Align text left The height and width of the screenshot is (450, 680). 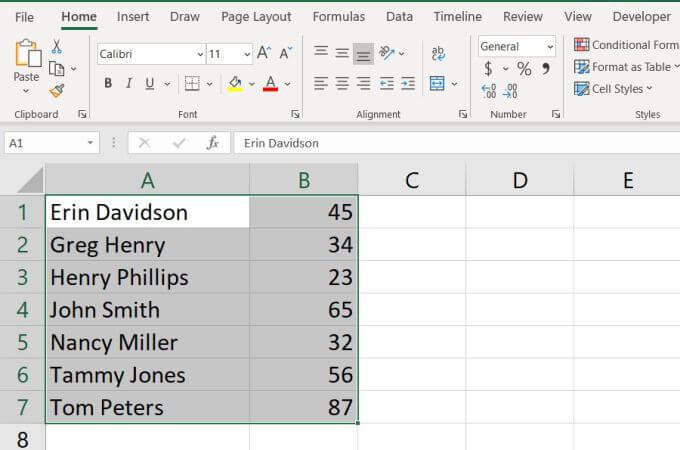point(321,83)
